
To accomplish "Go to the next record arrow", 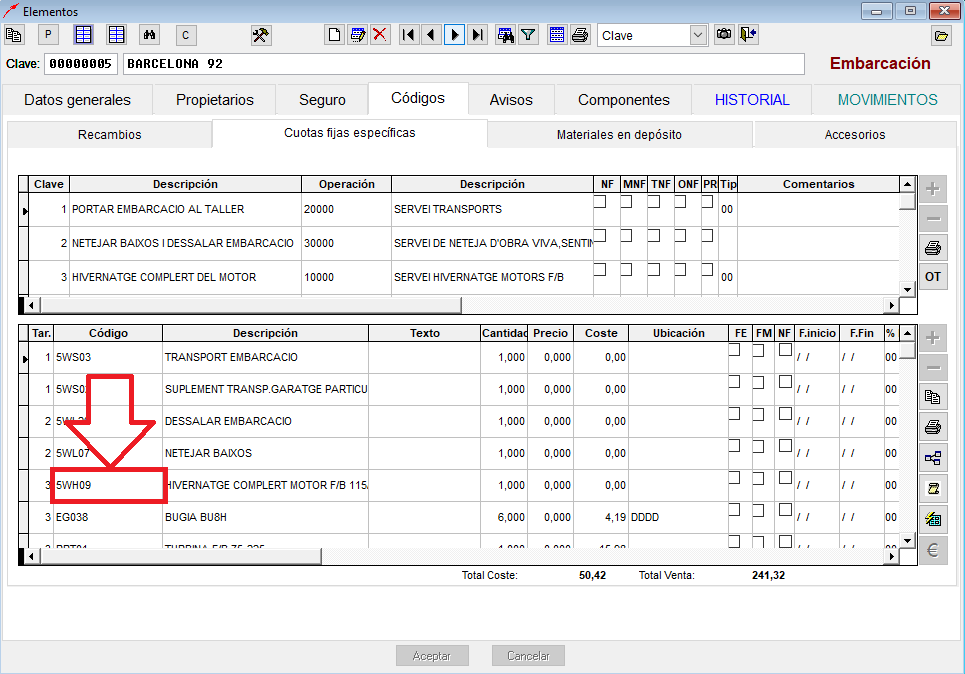I will [455, 35].
